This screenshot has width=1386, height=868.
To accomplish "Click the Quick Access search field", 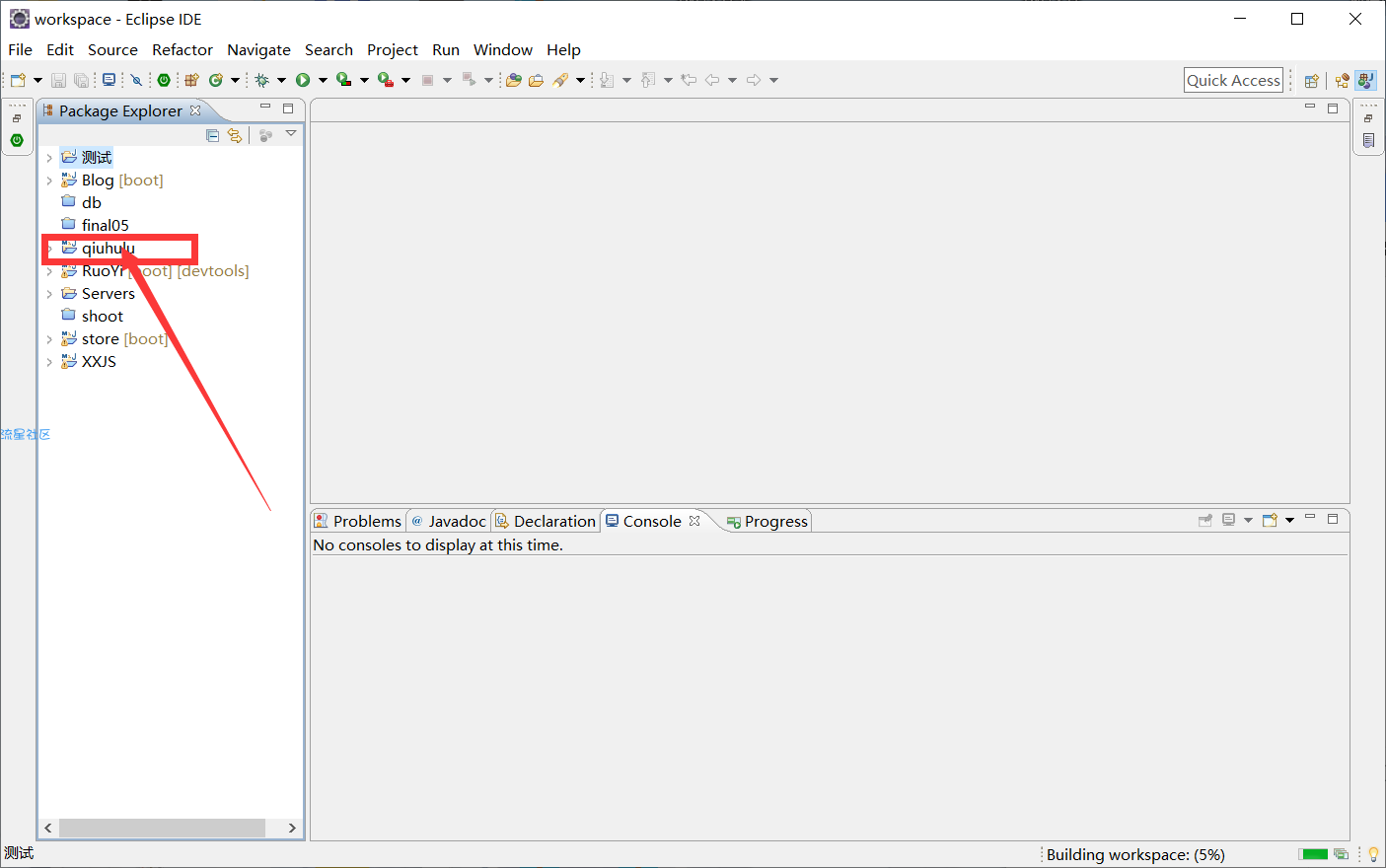I will [x=1233, y=81].
